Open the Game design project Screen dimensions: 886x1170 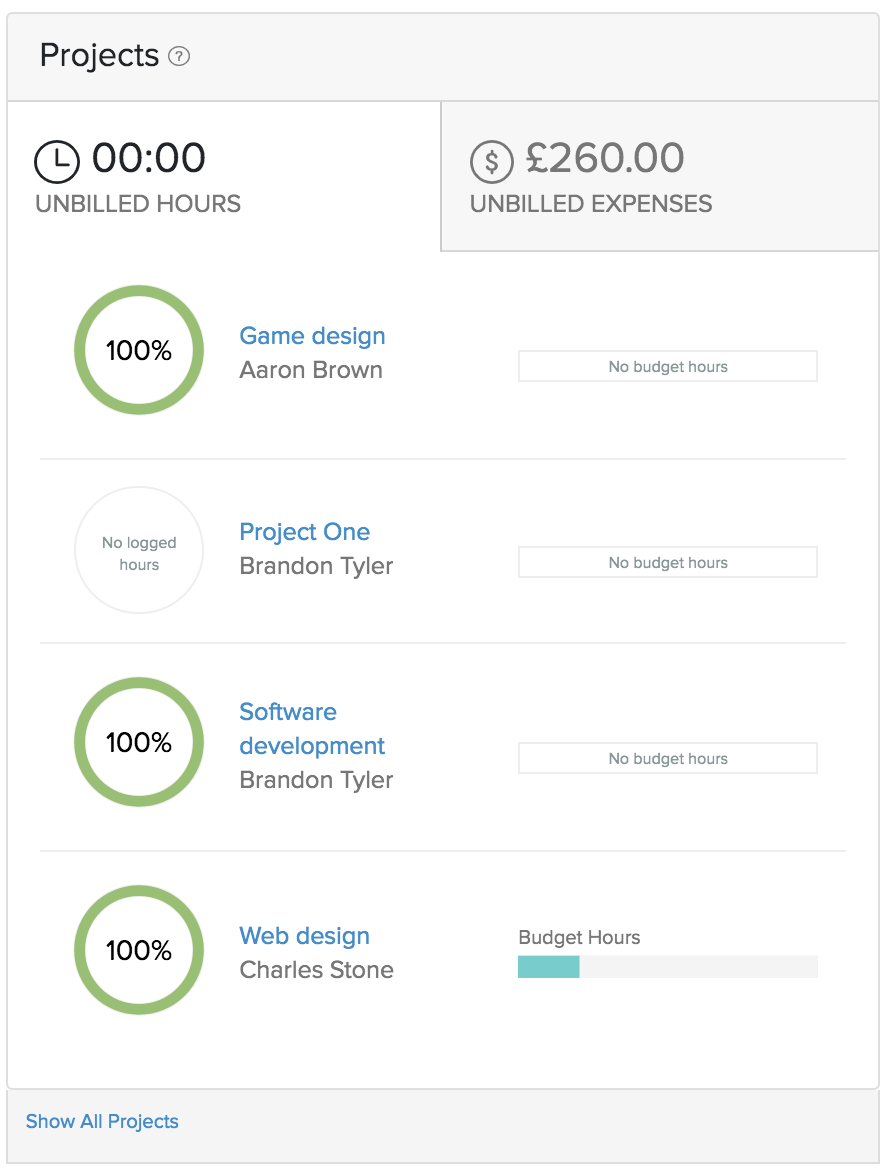coord(312,336)
